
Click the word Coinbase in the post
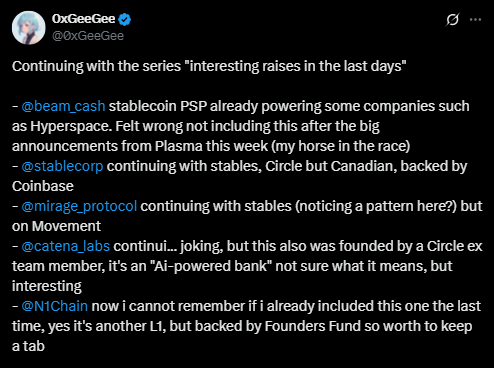click(x=43, y=186)
